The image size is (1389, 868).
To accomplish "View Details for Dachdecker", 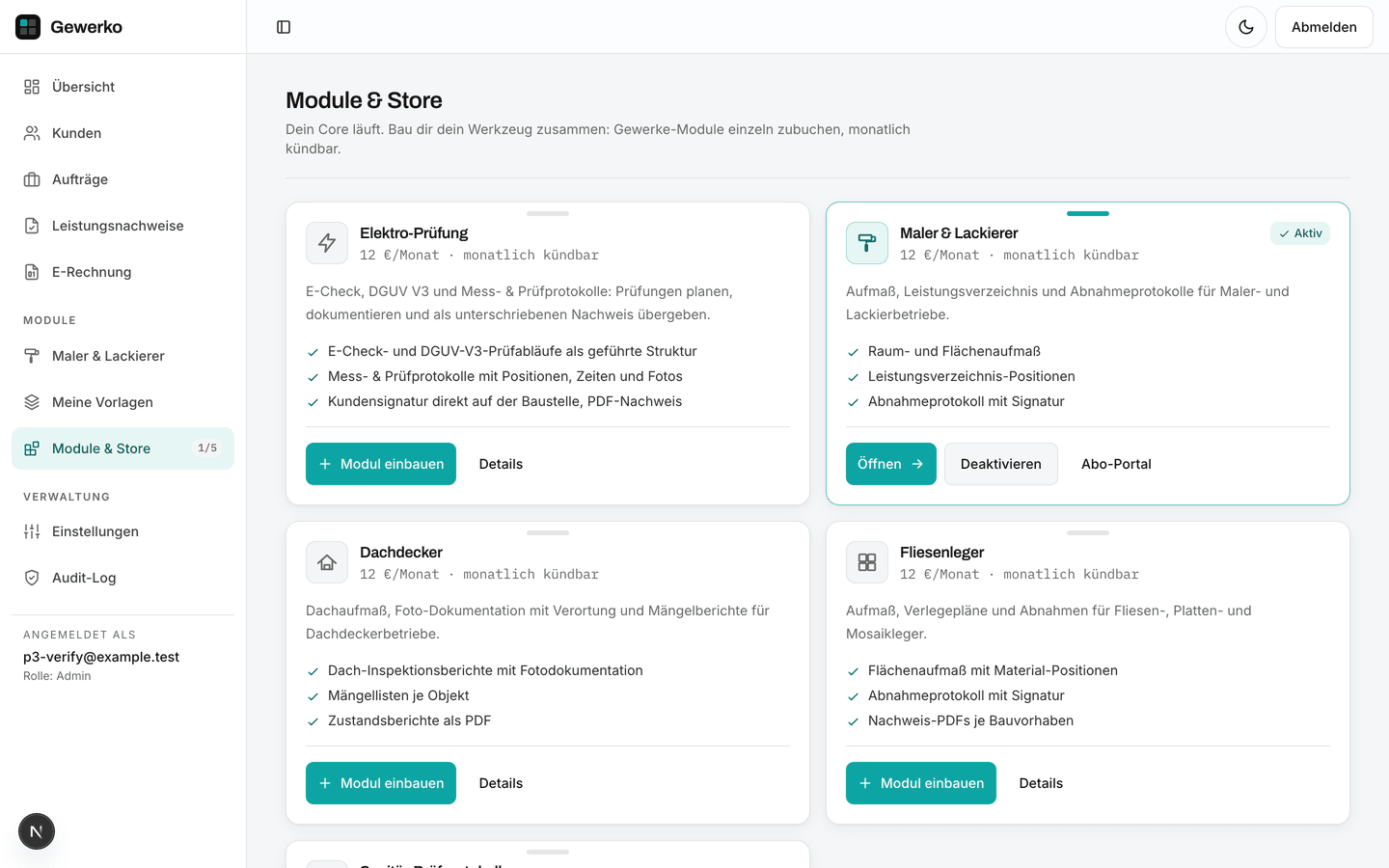I will 501,783.
